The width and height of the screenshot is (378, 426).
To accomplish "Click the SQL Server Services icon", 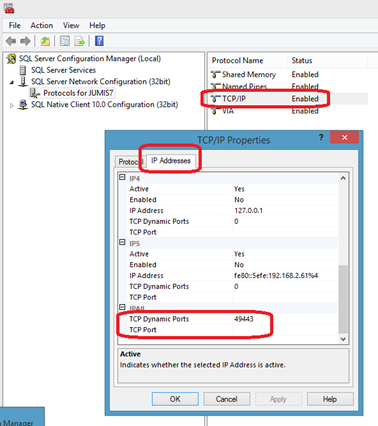I will (x=23, y=70).
